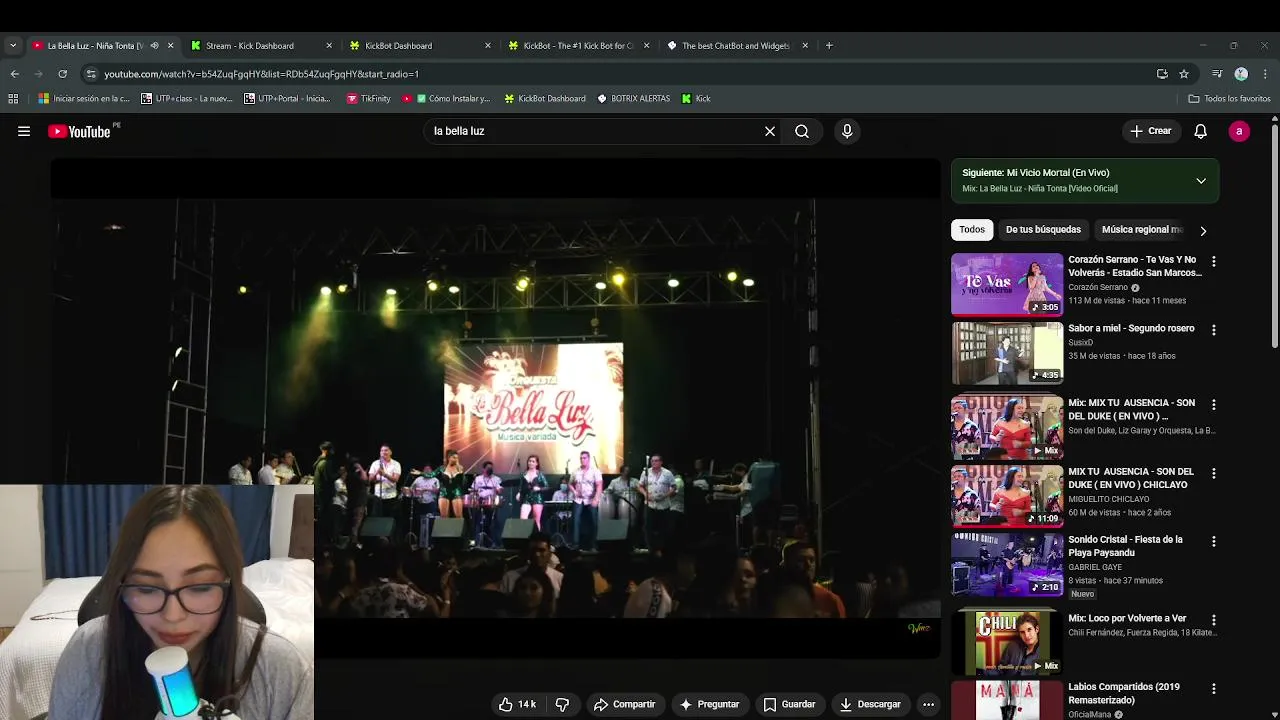Go back in Chrome history
This screenshot has height=720, width=1280.
[14, 73]
